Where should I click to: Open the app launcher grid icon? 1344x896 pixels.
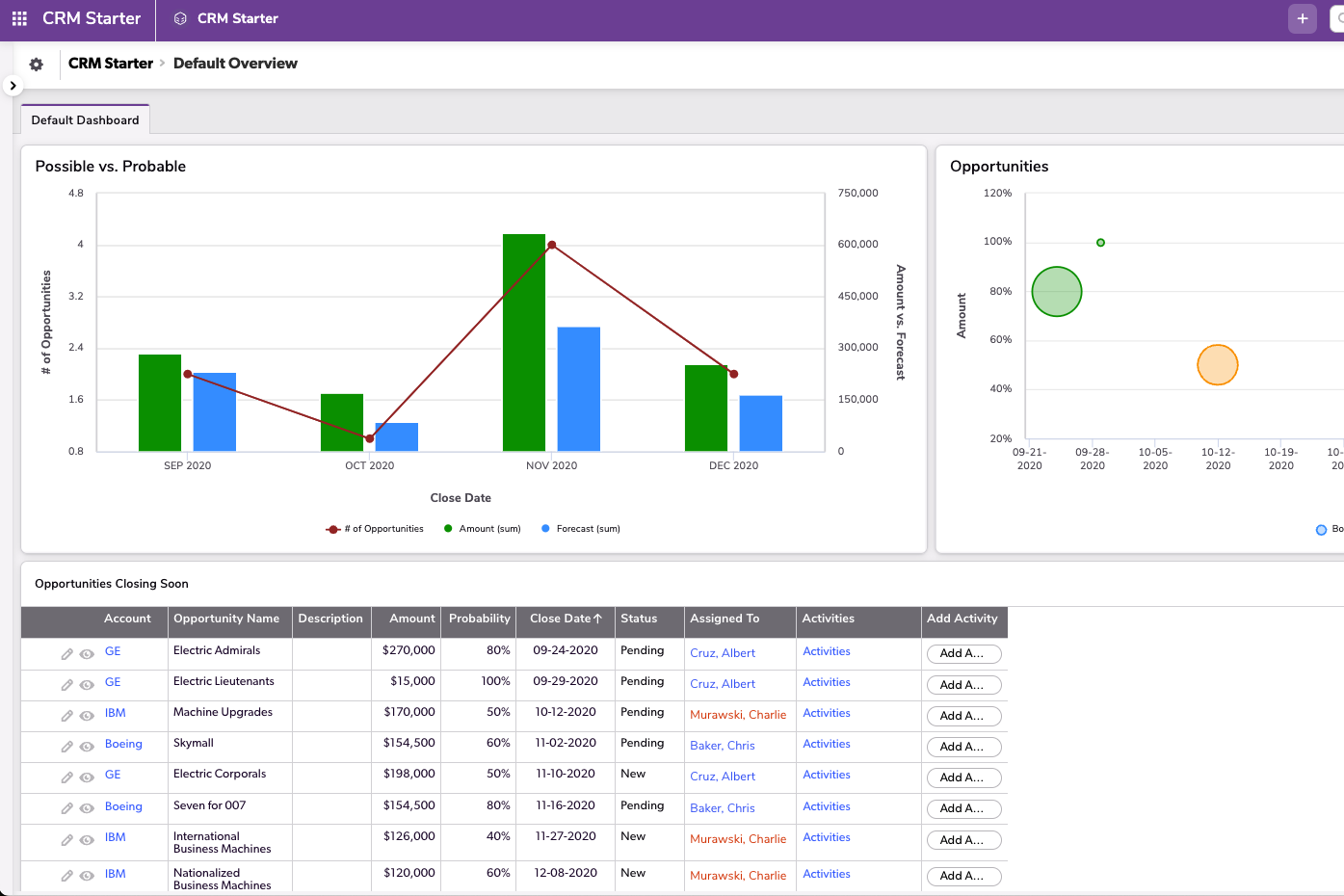tap(19, 18)
